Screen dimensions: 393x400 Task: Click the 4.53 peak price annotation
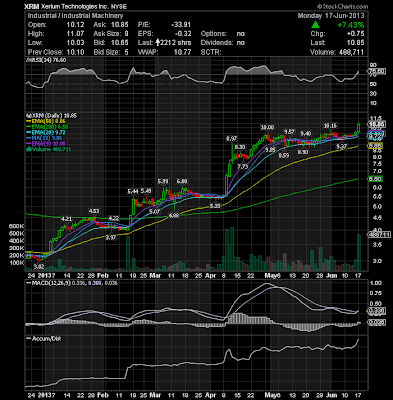tap(93, 211)
